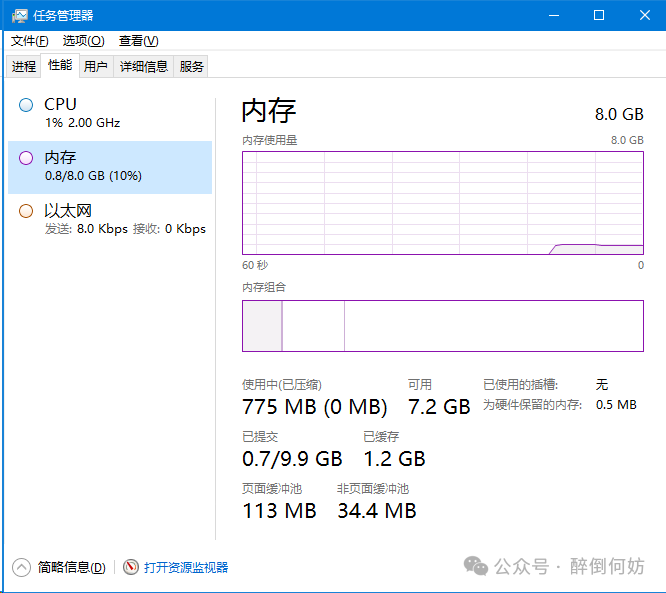
Task: Maximize the Task Manager window
Action: pos(599,15)
